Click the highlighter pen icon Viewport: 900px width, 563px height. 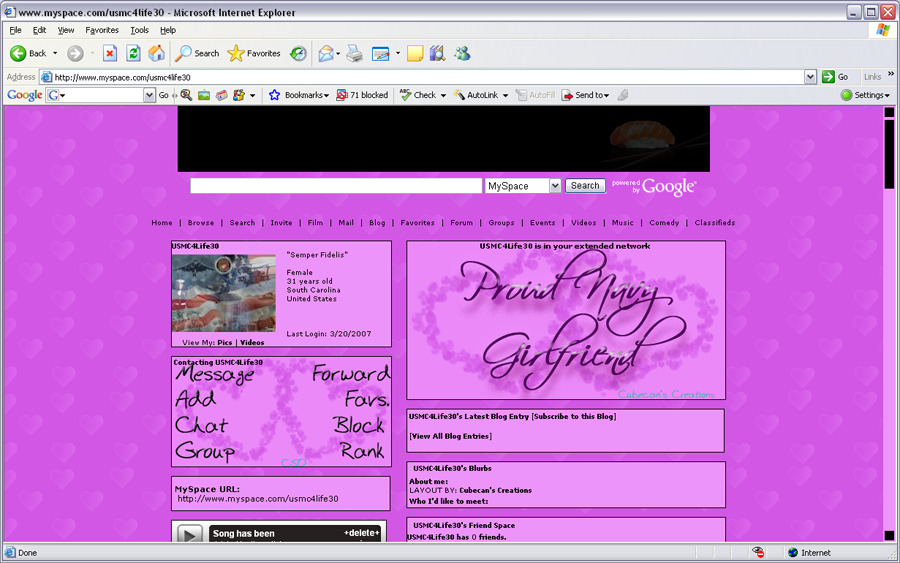[x=623, y=95]
